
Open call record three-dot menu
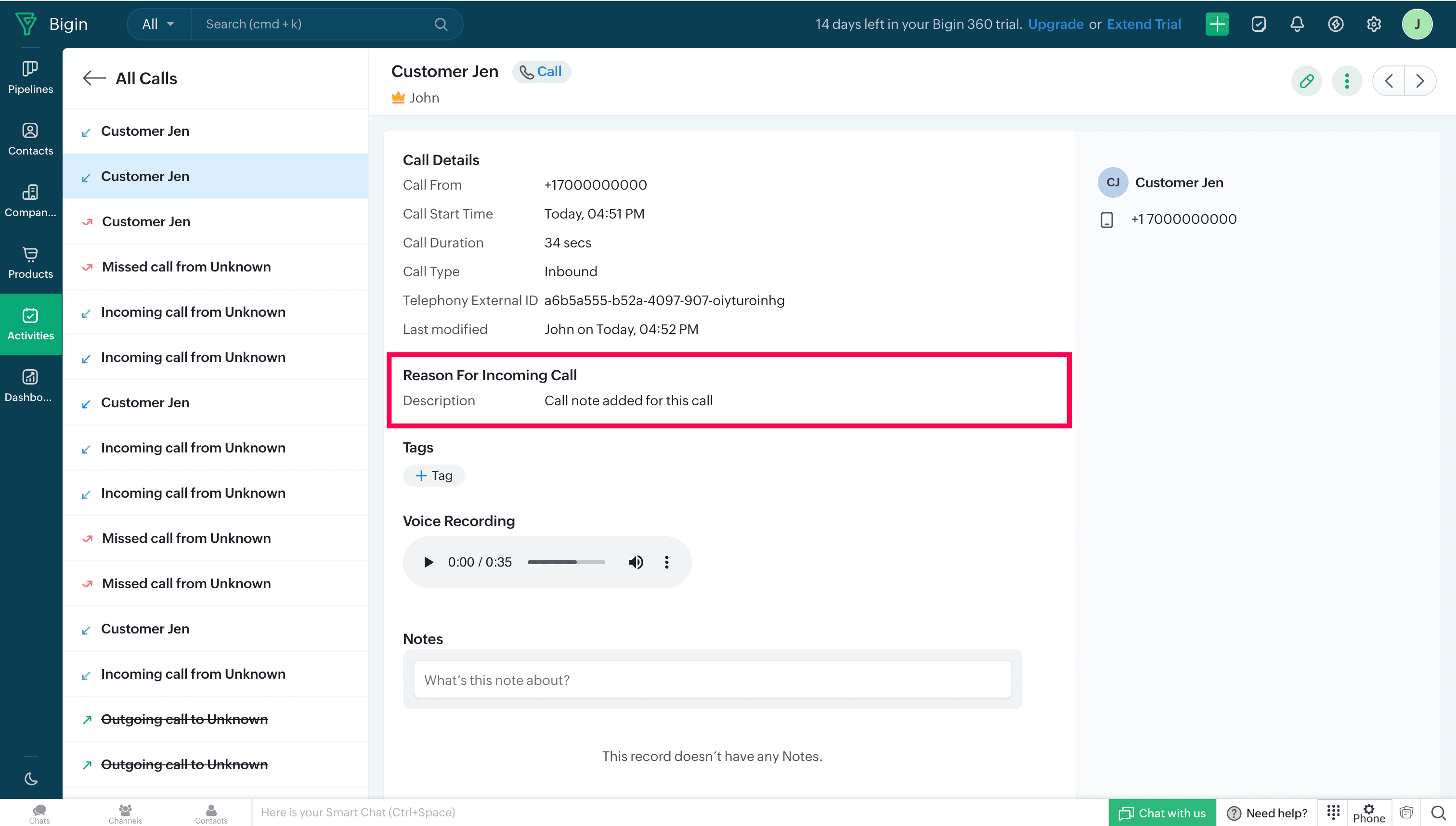click(1347, 80)
